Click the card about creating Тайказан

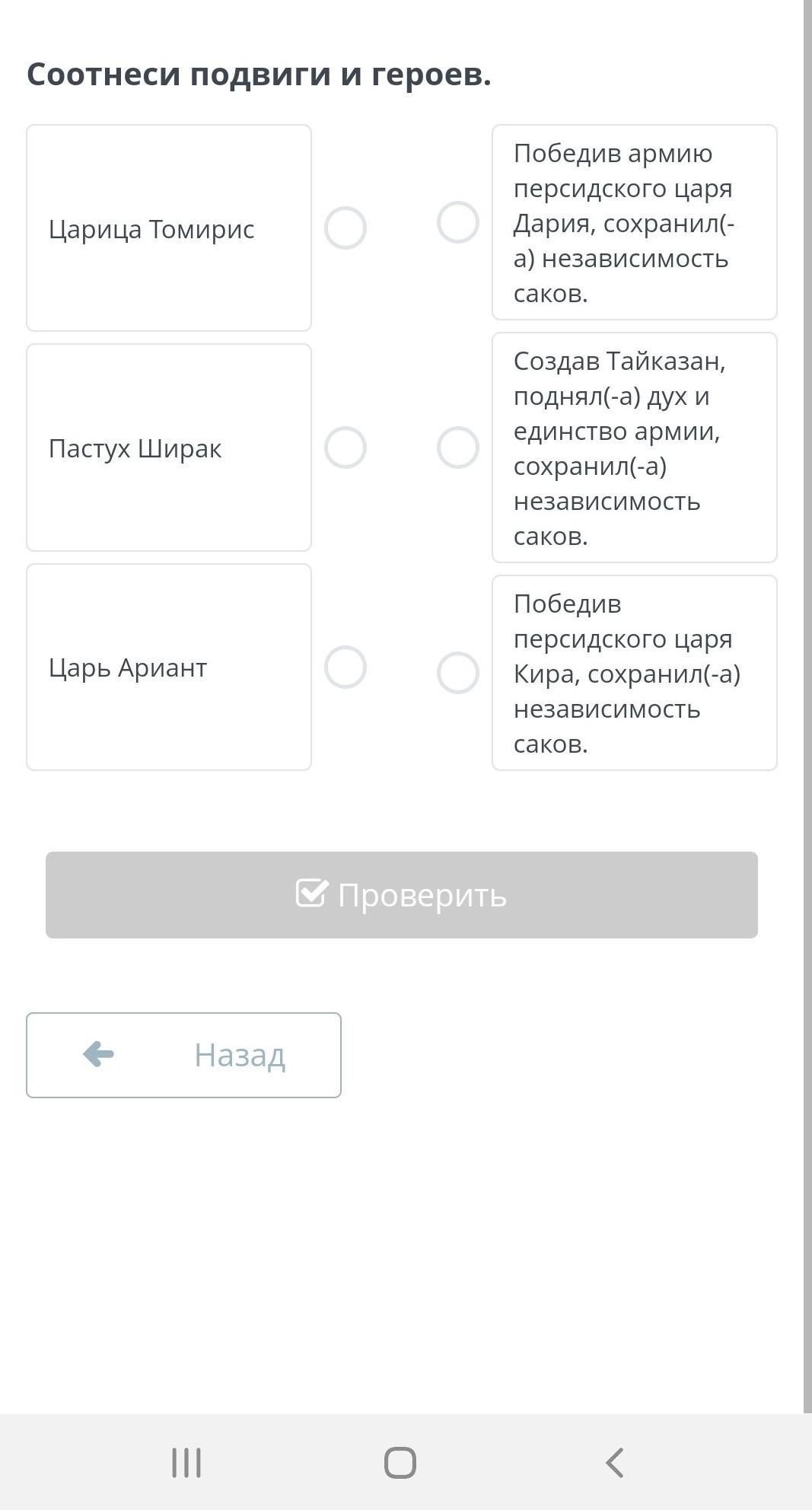[635, 448]
